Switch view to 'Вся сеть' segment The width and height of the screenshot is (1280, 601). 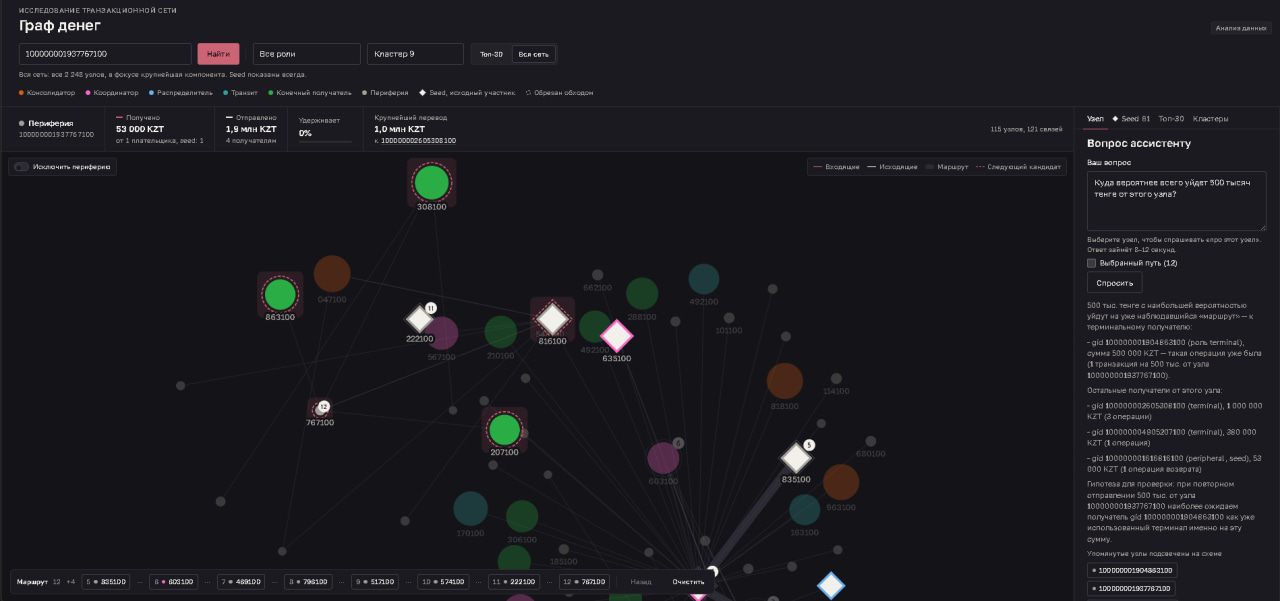(x=533, y=54)
